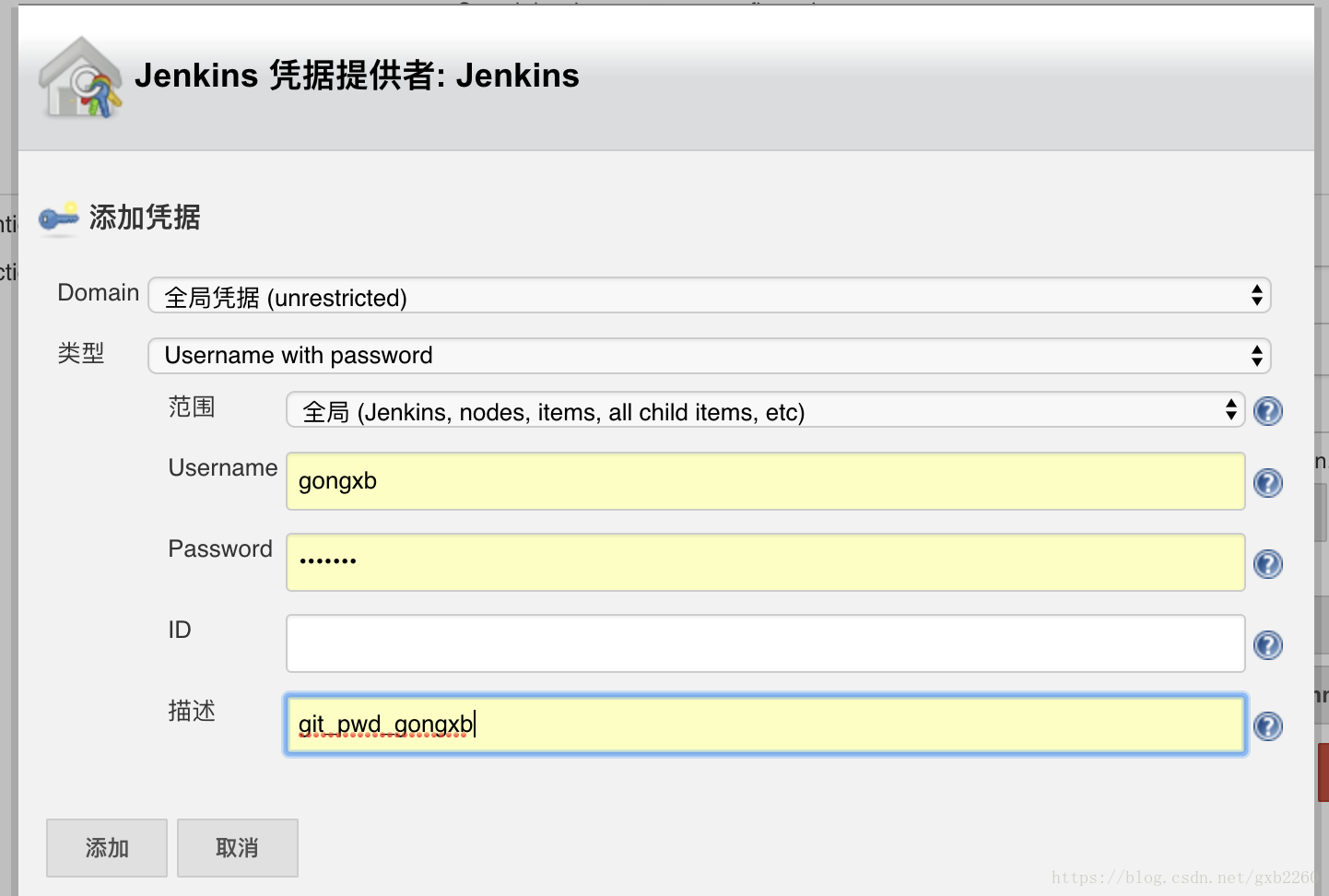
Task: Click the Jenkins credentials house icon in header
Action: coord(81,77)
